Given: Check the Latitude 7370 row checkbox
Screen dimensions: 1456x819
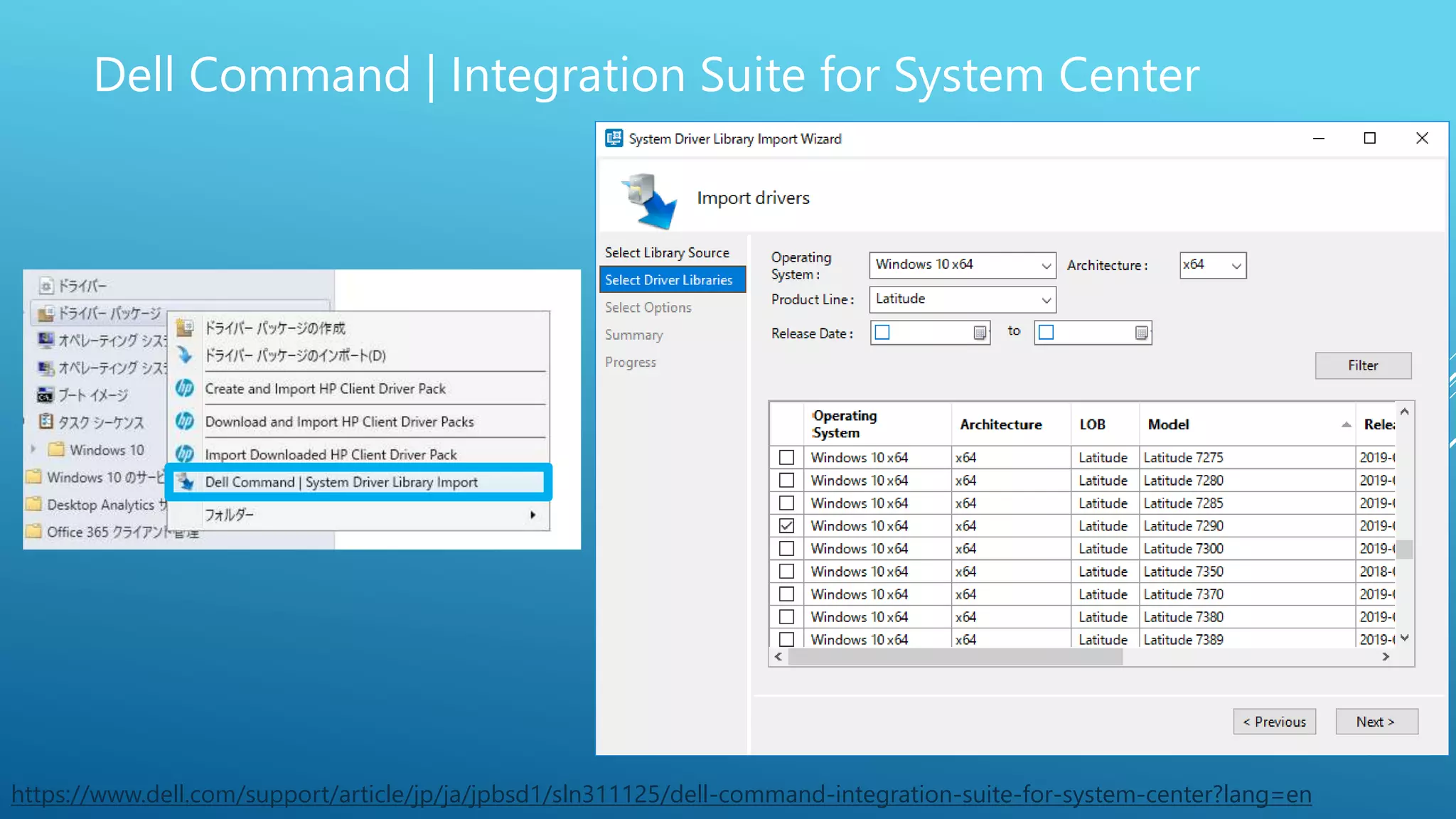Looking at the screenshot, I should (x=786, y=594).
